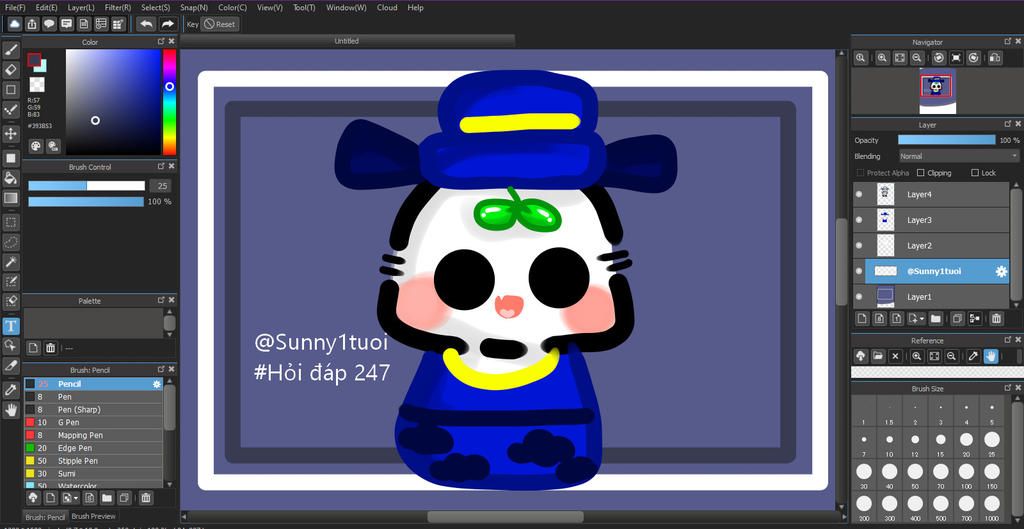Enable the Clipping checkbox
The height and width of the screenshot is (529, 1024).
point(920,173)
